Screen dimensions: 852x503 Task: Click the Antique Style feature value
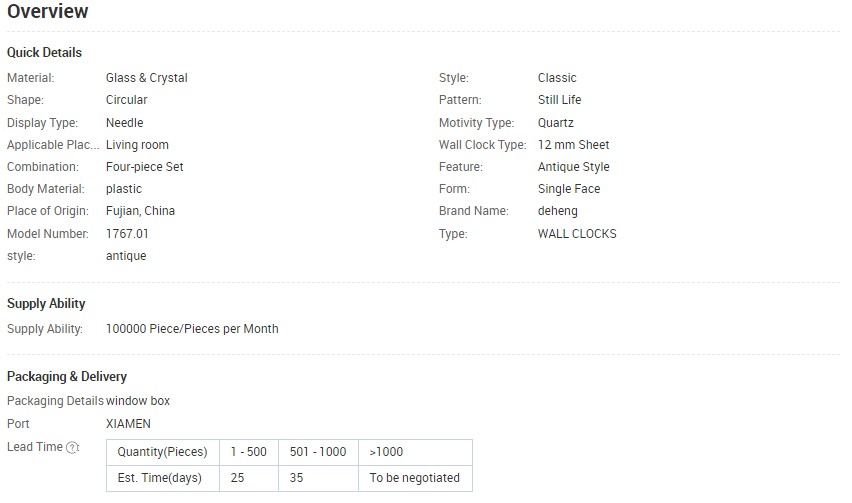(574, 167)
